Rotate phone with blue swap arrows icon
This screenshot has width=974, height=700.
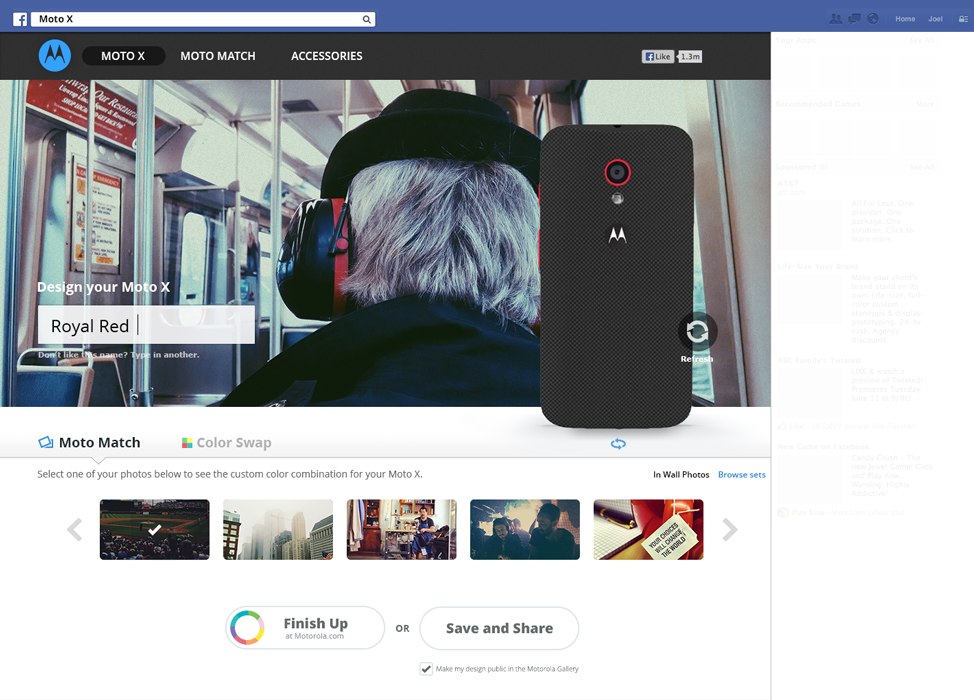point(618,443)
